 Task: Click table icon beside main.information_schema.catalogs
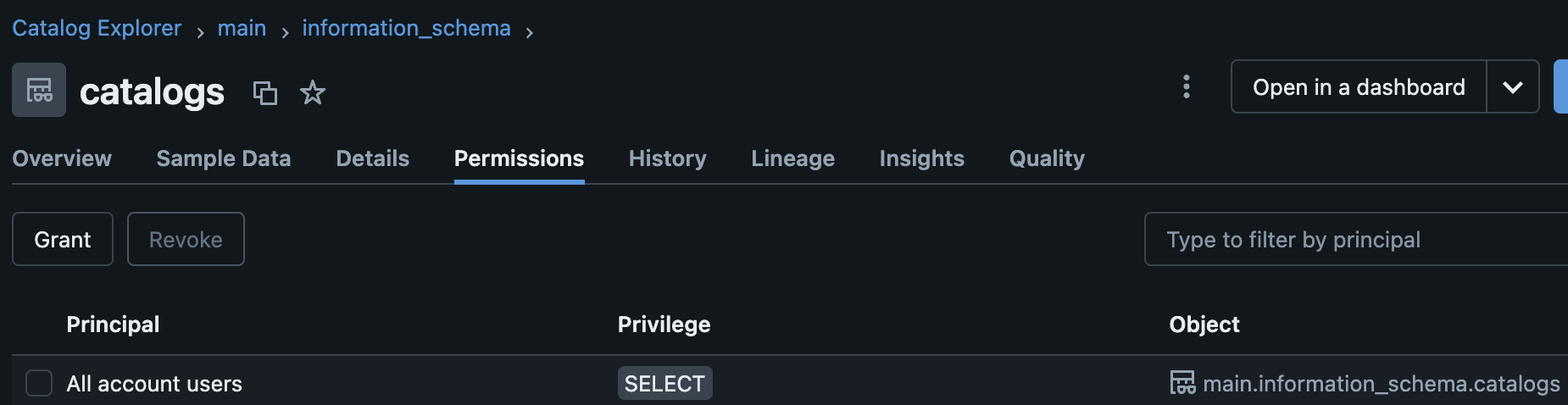pos(1182,383)
